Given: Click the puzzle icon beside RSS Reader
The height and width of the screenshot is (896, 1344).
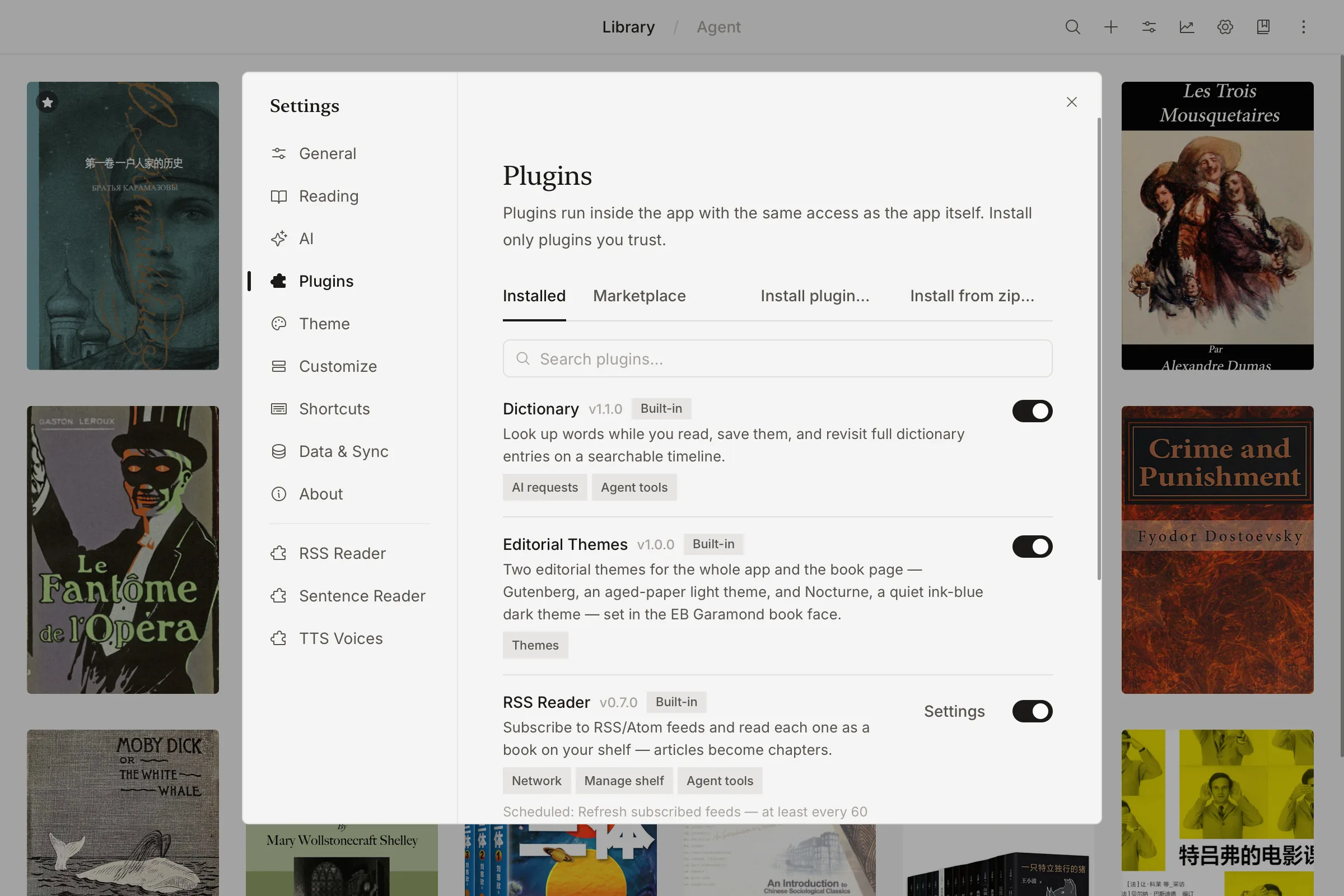Looking at the screenshot, I should pos(279,553).
